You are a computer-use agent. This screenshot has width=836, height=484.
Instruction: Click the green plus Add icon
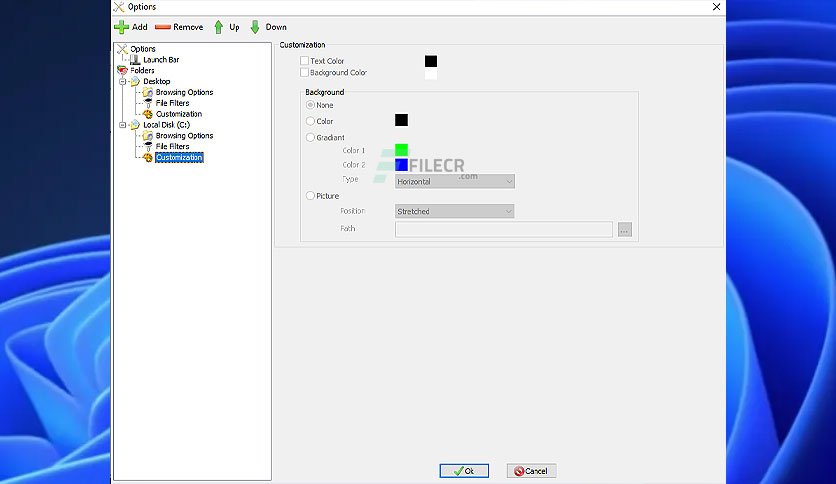(x=122, y=27)
